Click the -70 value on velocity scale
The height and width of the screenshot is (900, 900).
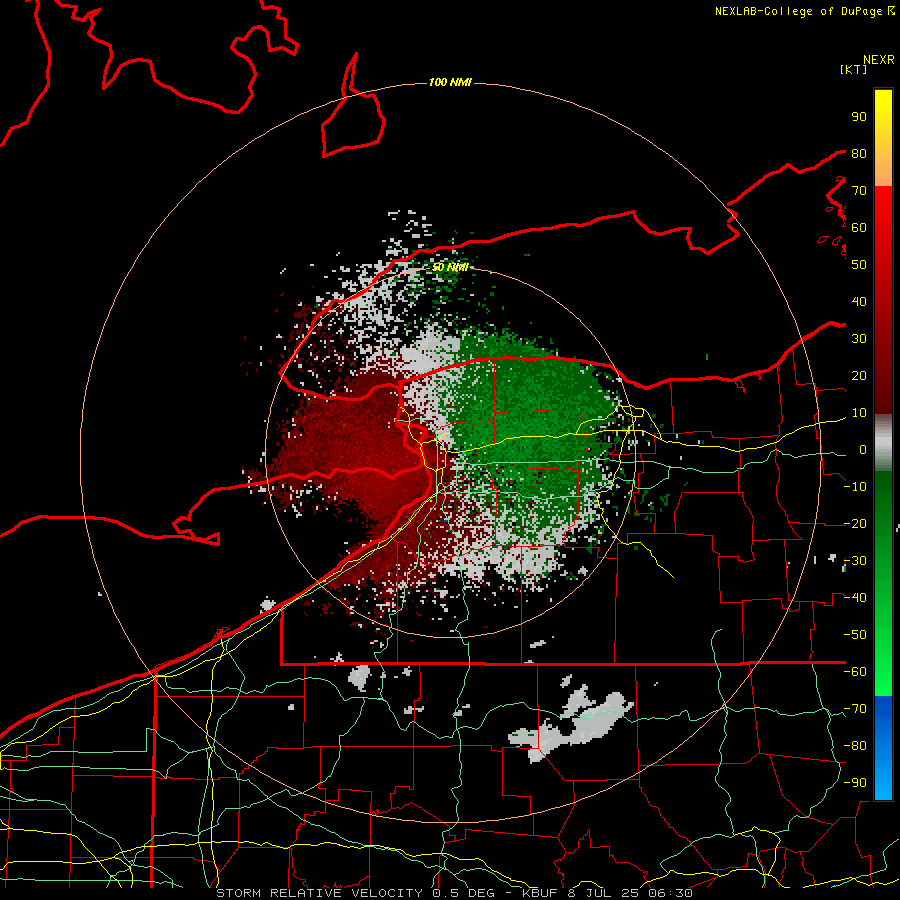855,709
